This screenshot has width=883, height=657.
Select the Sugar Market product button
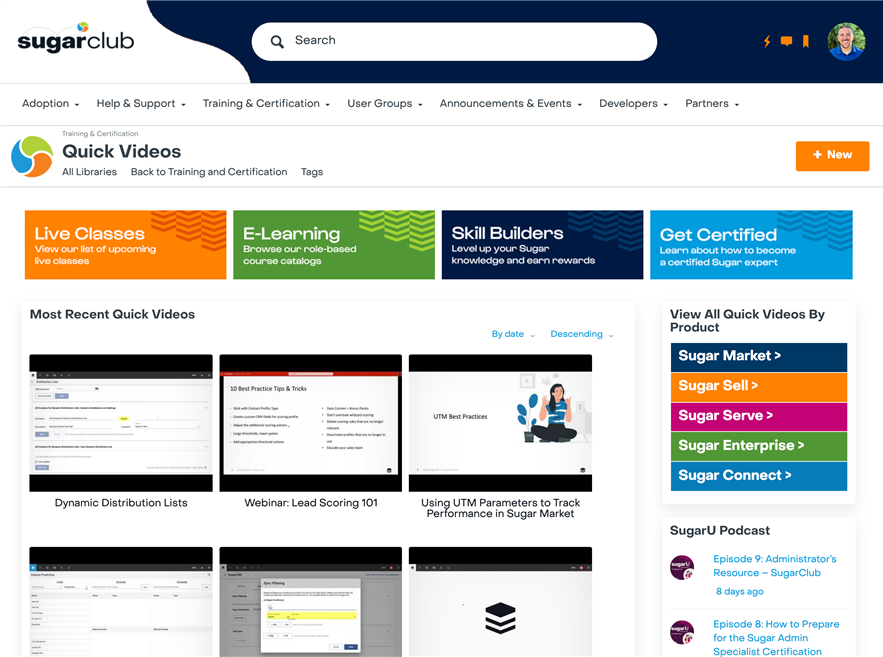[x=758, y=356]
